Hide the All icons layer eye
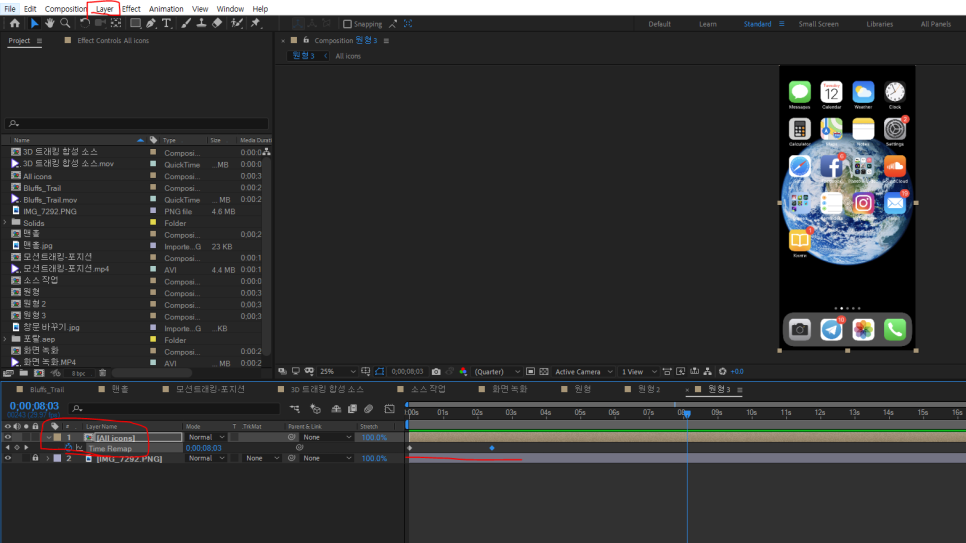 [8, 438]
